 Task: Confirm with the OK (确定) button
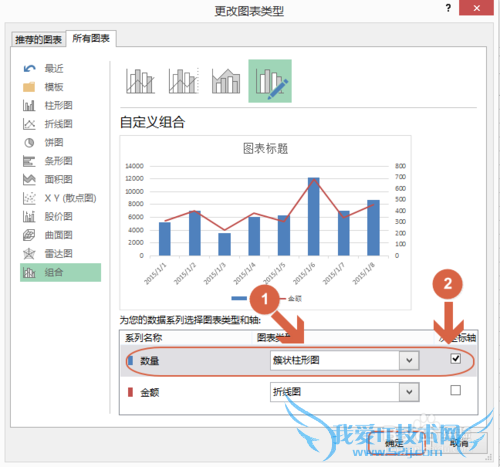pos(396,443)
